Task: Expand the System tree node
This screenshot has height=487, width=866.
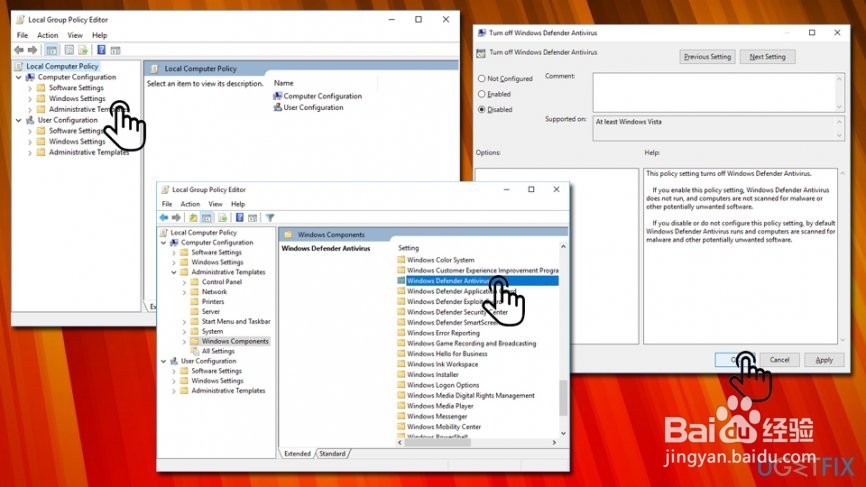Action: click(184, 331)
